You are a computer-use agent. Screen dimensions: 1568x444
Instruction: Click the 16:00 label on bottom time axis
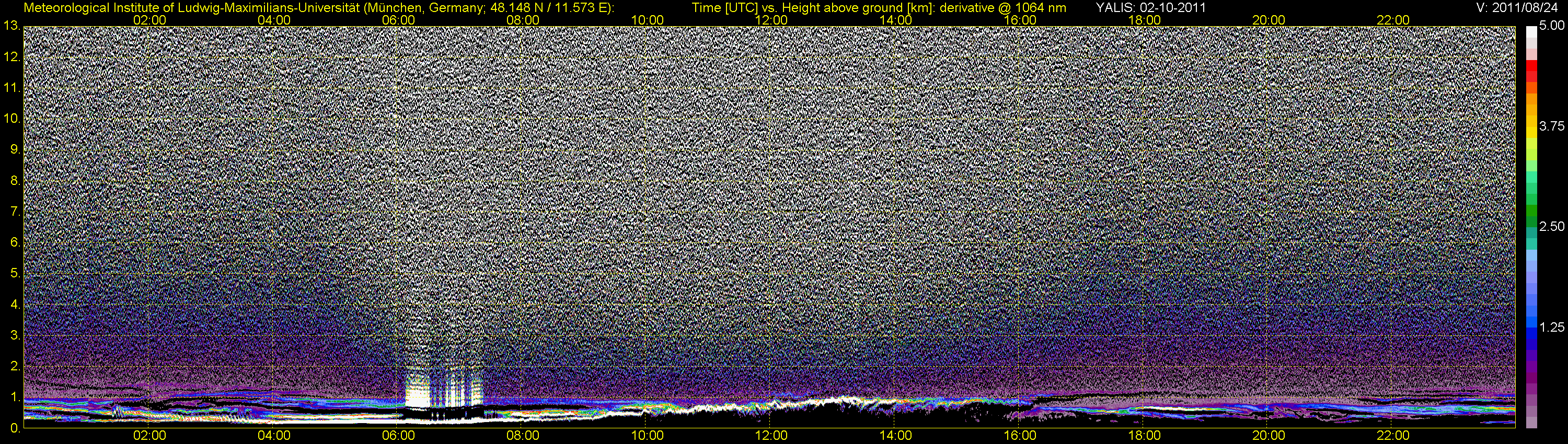[1020, 436]
